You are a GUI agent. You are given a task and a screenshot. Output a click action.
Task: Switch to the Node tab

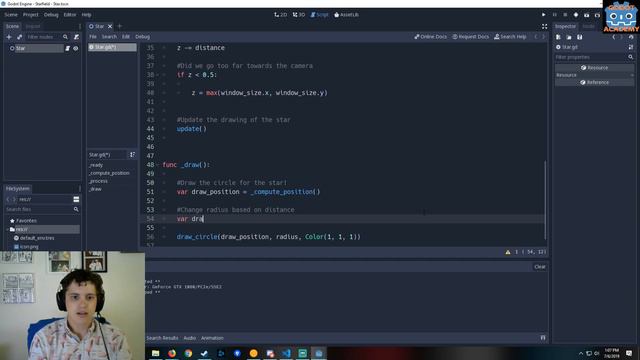click(x=588, y=26)
